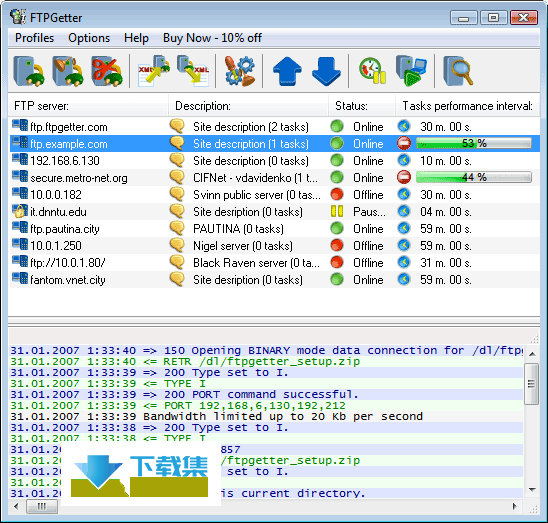Click the clock pause scheduler icon
Image resolution: width=548 pixels, height=523 pixels.
coord(373,71)
